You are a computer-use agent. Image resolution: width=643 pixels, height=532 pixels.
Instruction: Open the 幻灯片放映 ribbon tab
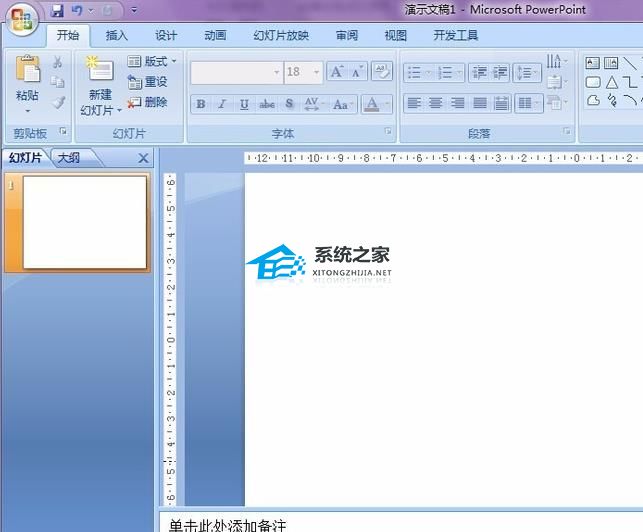coord(281,36)
